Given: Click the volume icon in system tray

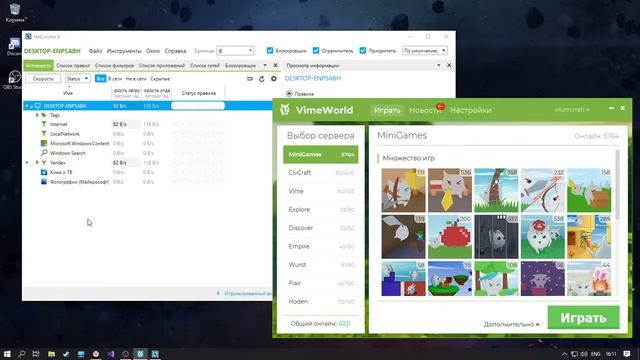Looking at the screenshot, I should pyautogui.click(x=584, y=354).
